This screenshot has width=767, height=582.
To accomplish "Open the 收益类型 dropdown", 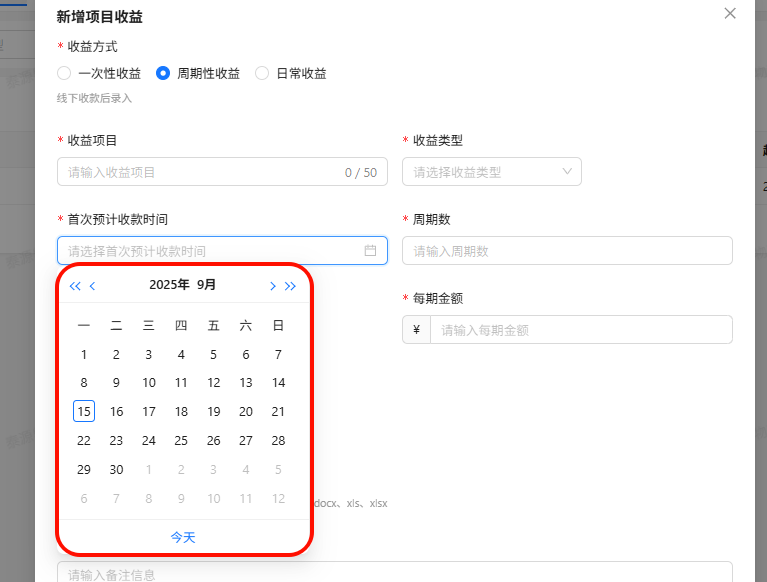I will pos(491,172).
